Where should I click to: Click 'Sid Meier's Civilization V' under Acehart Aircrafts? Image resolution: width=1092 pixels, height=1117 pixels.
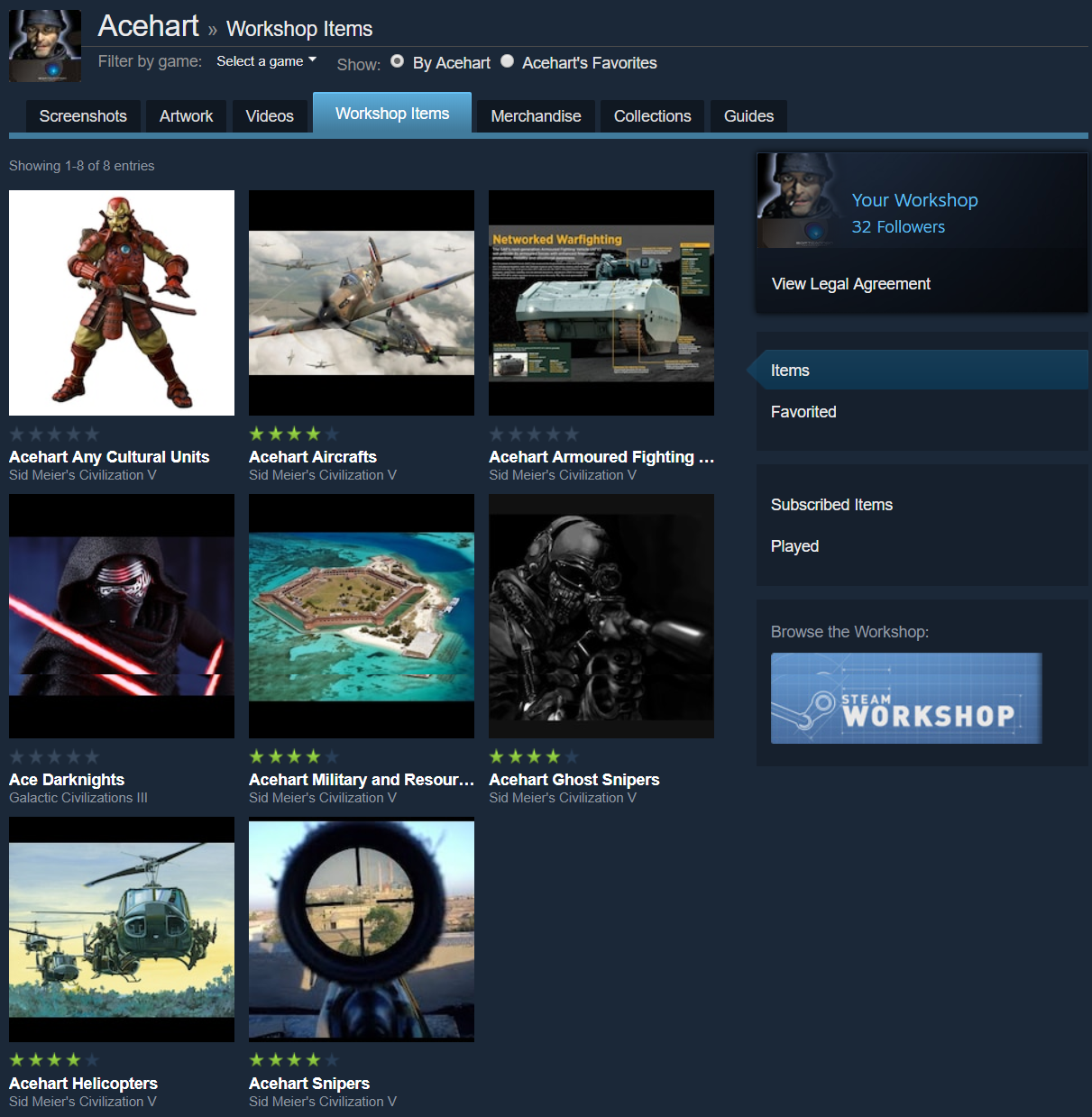(x=323, y=475)
